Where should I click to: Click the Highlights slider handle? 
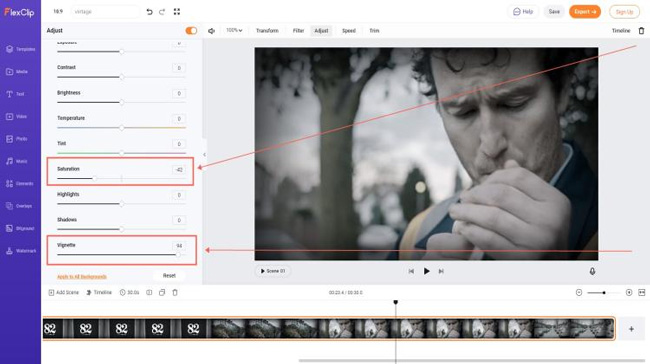pos(121,204)
